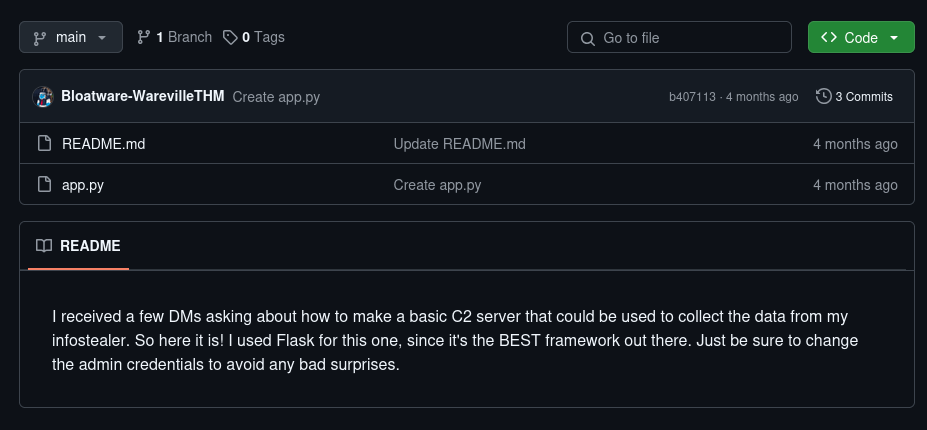Open the main branch dropdown
The image size is (927, 430).
(71, 38)
